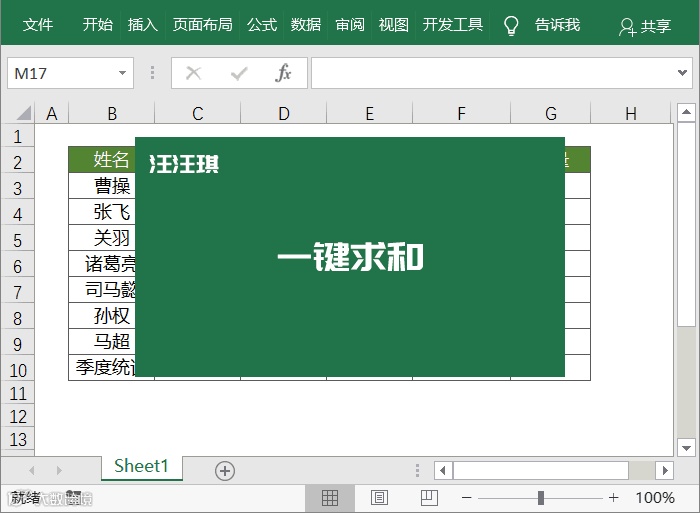Click the vertical scrollbar up arrow
Screen dimensions: 700x513
coord(686,112)
